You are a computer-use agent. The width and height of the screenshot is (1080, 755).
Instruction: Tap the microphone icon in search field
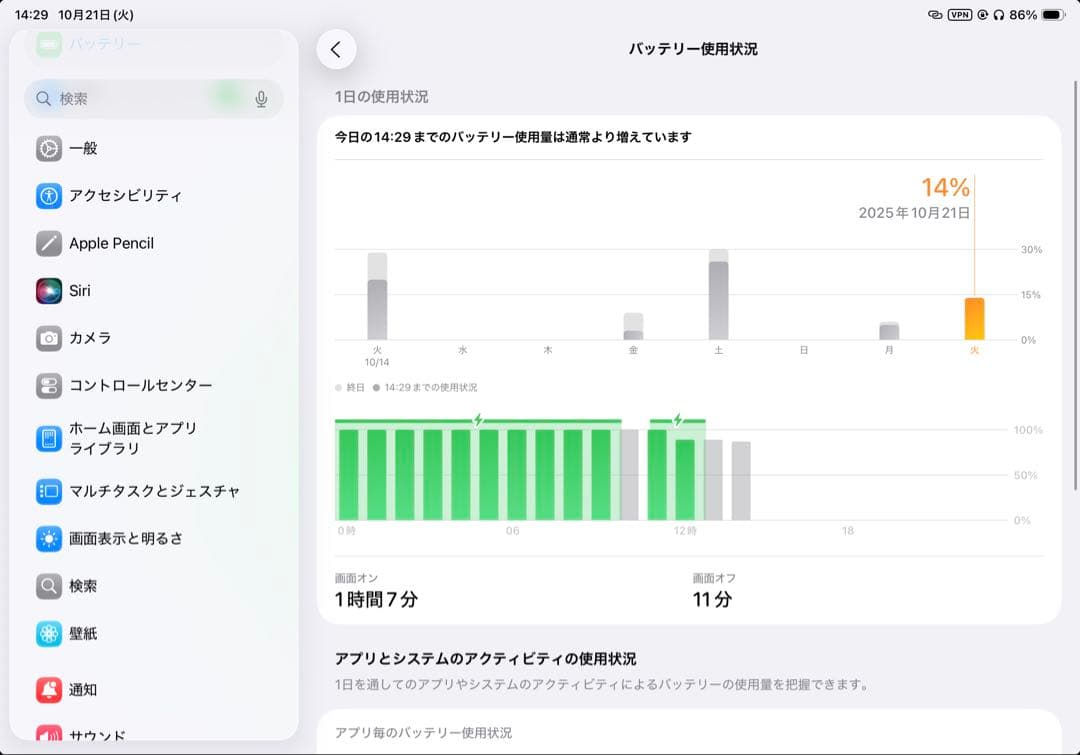[262, 99]
